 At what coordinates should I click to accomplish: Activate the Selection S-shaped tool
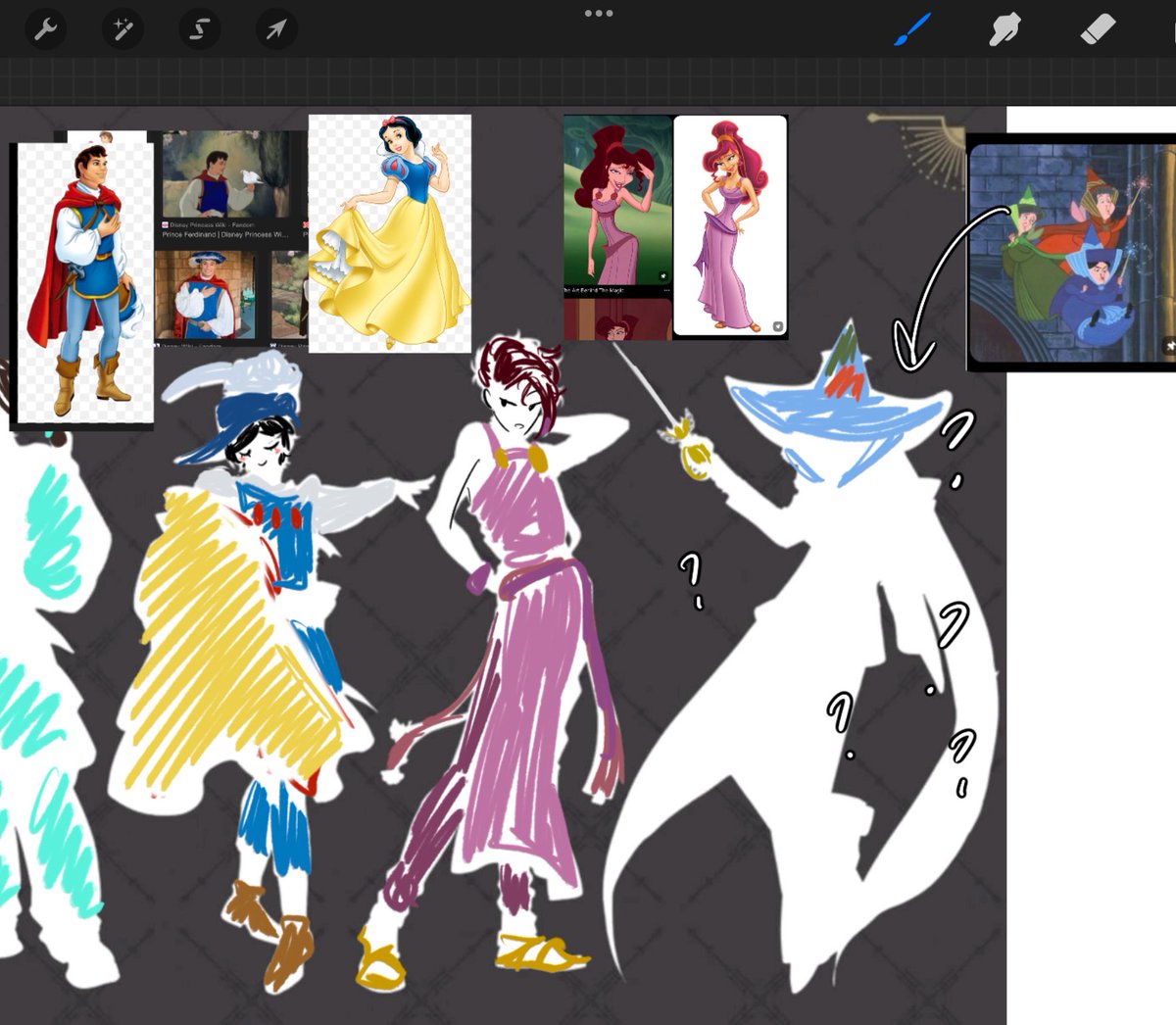coord(199,30)
